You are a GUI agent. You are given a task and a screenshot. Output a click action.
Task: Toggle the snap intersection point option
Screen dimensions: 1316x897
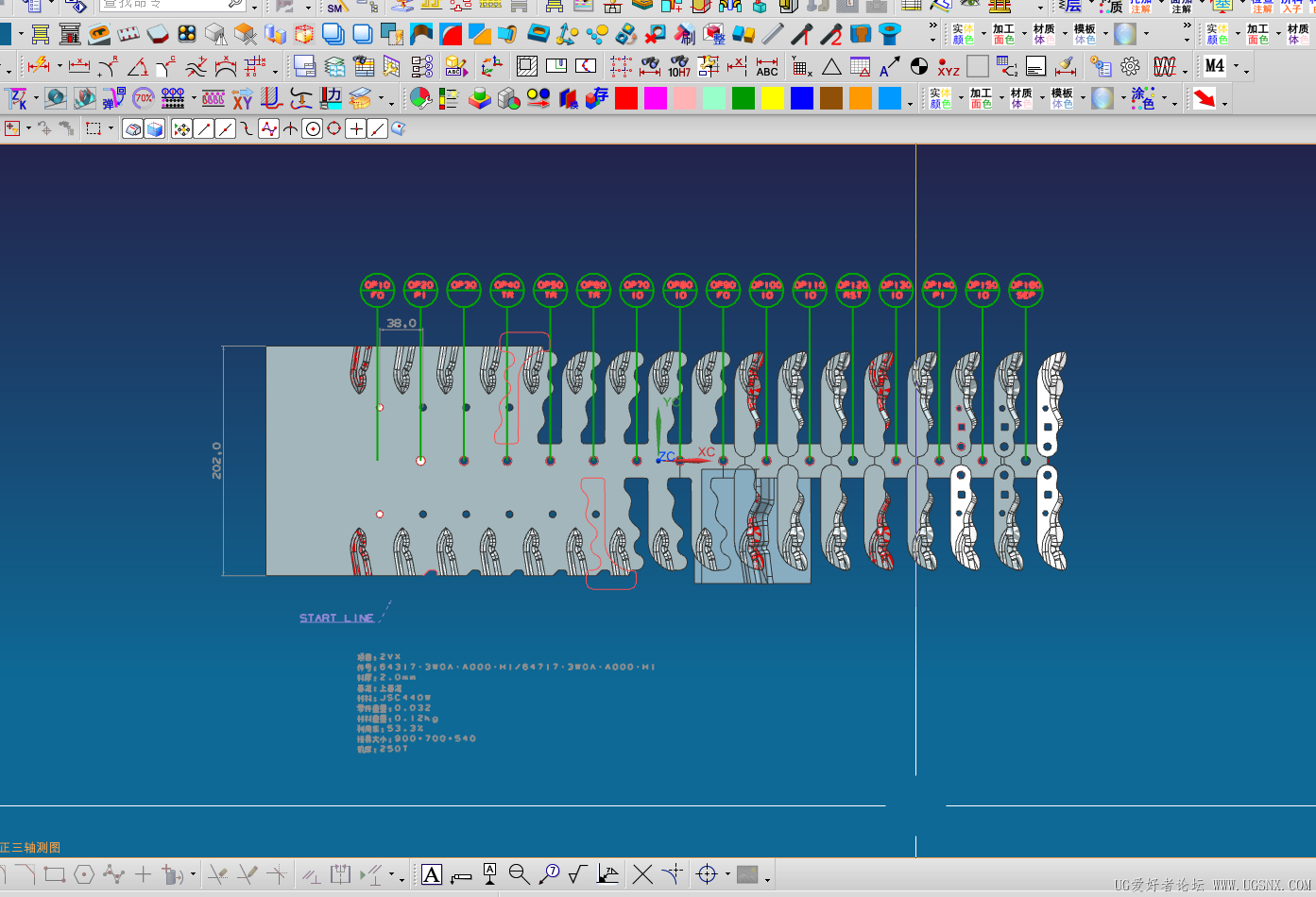[290, 128]
